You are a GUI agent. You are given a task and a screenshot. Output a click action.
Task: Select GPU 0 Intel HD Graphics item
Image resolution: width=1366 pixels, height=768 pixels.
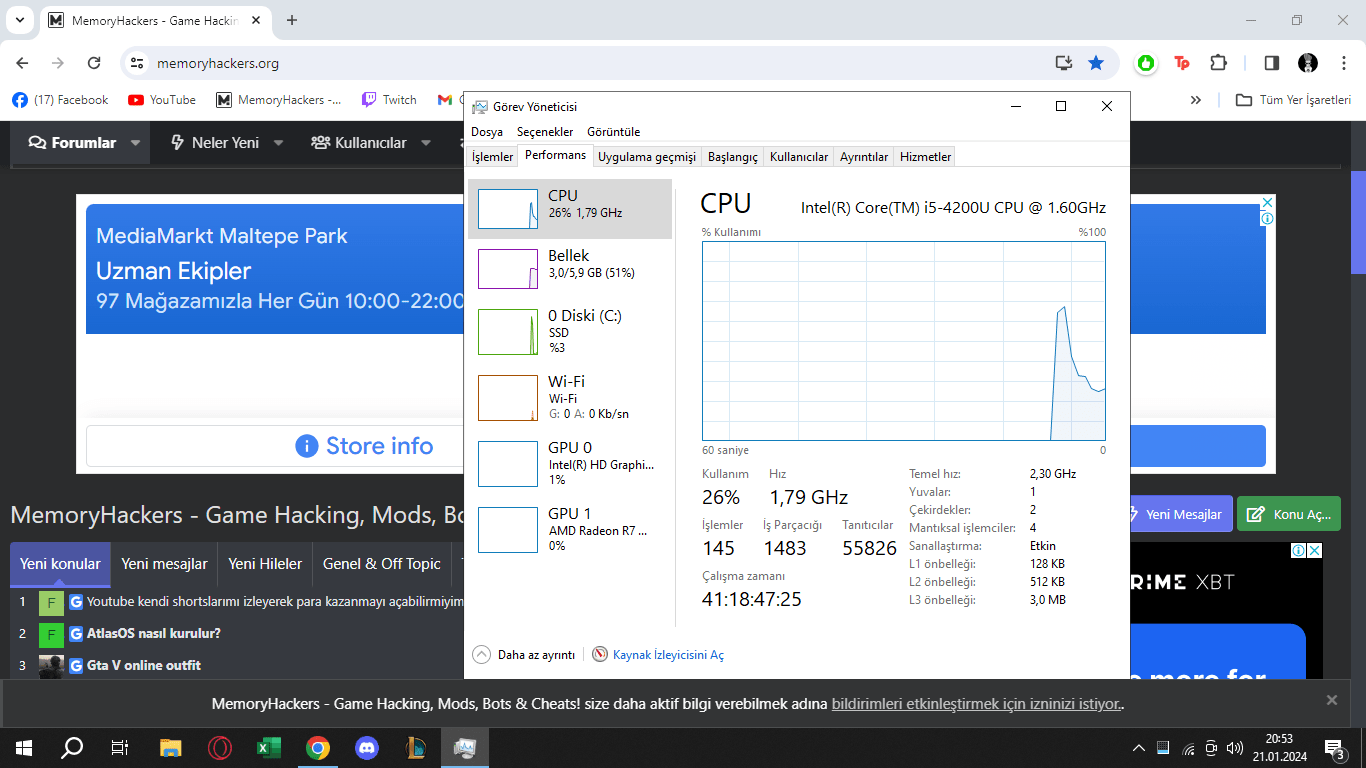tap(570, 463)
